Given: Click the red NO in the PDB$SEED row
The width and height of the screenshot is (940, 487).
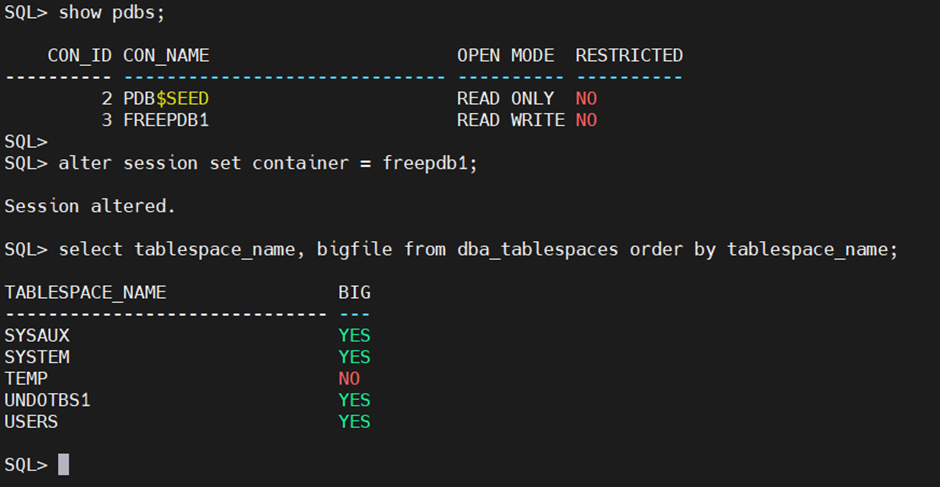Looking at the screenshot, I should (586, 99).
